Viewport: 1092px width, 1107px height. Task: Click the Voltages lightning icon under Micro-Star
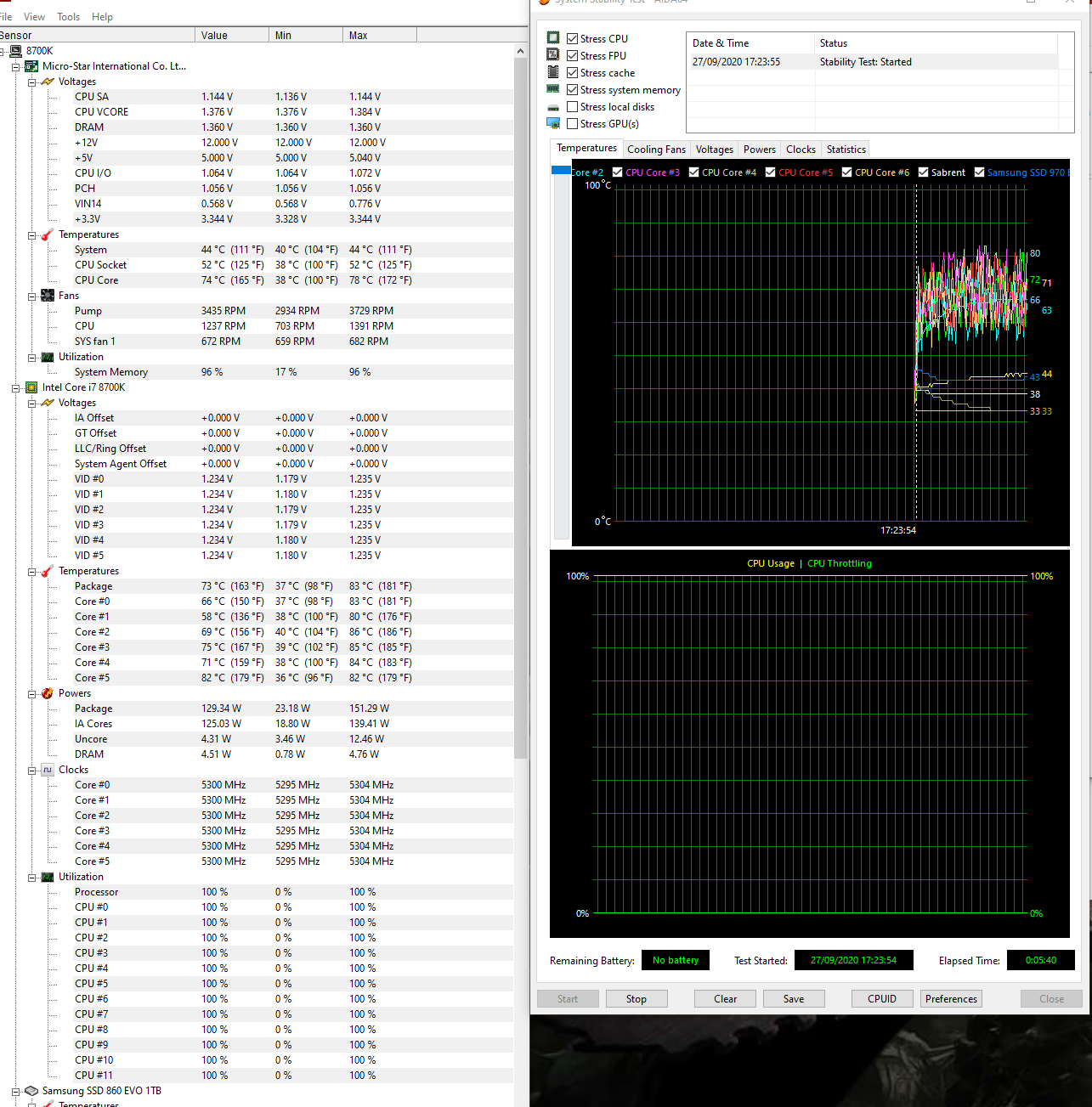[48, 82]
